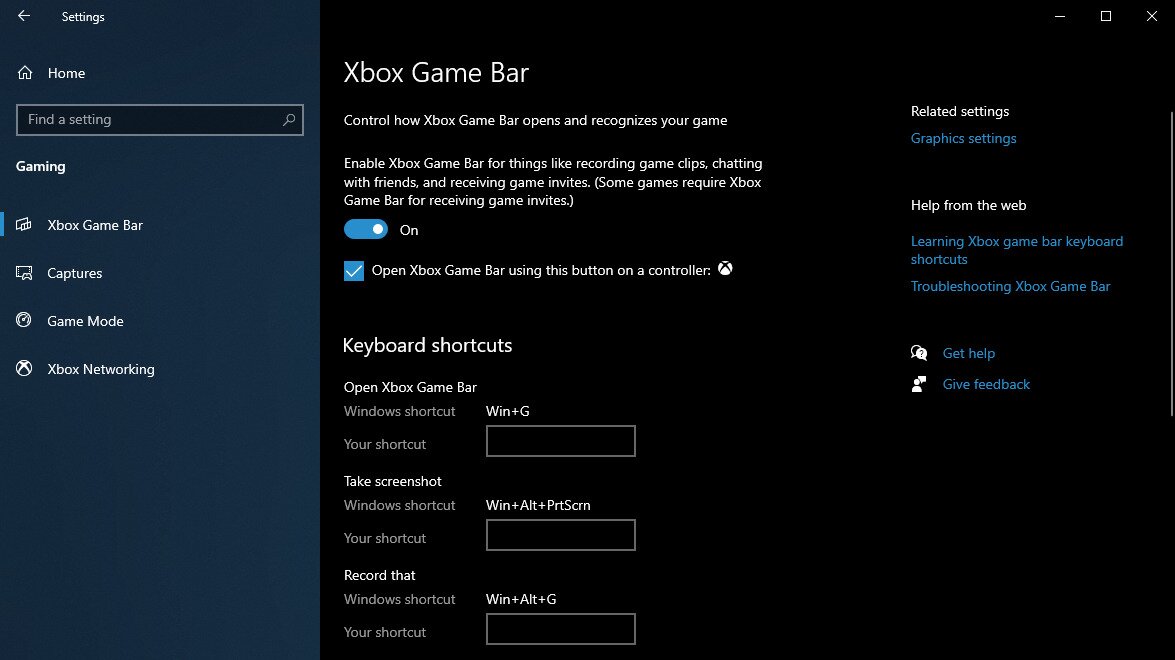Open Game Mode settings
The width and height of the screenshot is (1175, 660).
85,321
